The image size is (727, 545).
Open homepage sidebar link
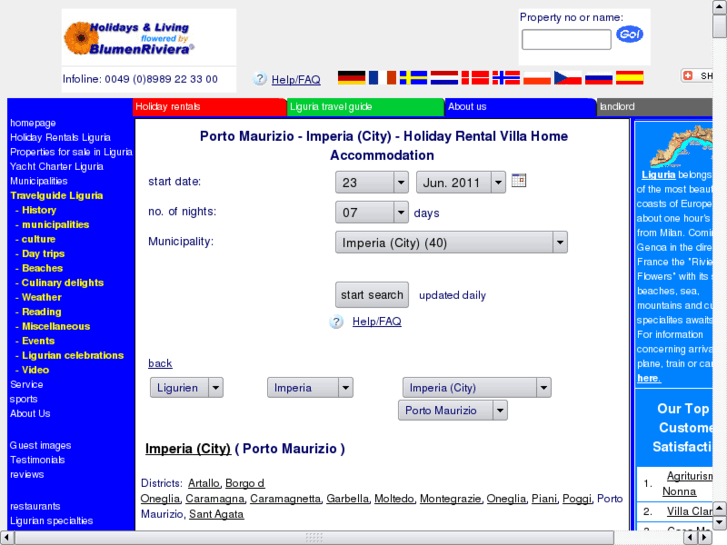point(33,123)
